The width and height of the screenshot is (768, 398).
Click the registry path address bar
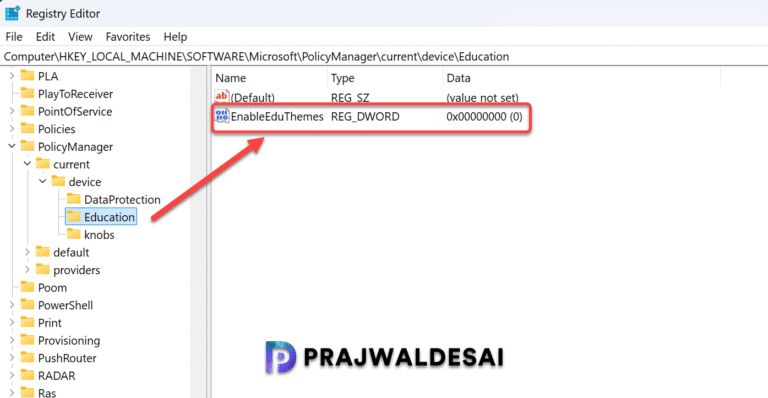coord(384,57)
